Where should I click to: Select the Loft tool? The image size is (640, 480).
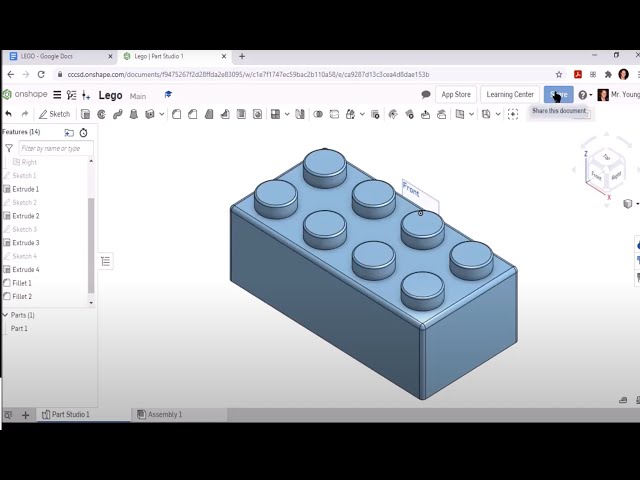tap(133, 114)
